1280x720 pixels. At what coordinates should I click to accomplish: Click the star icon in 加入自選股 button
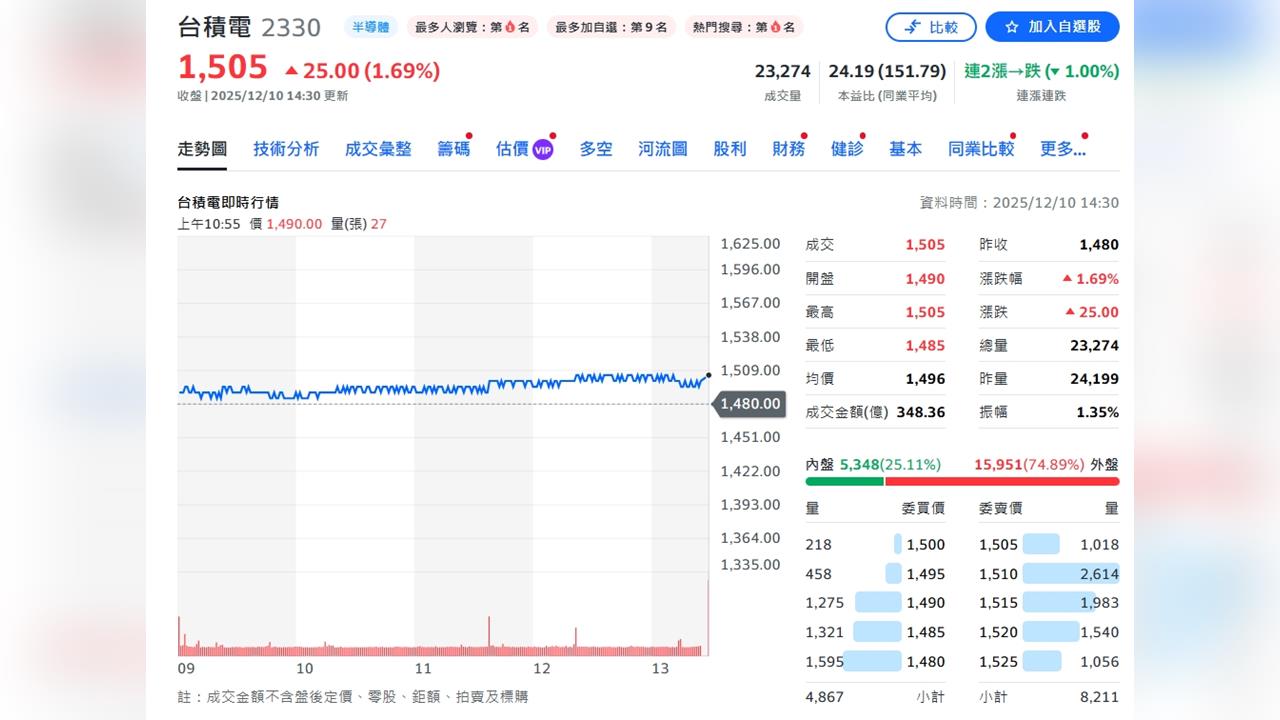pos(1011,27)
